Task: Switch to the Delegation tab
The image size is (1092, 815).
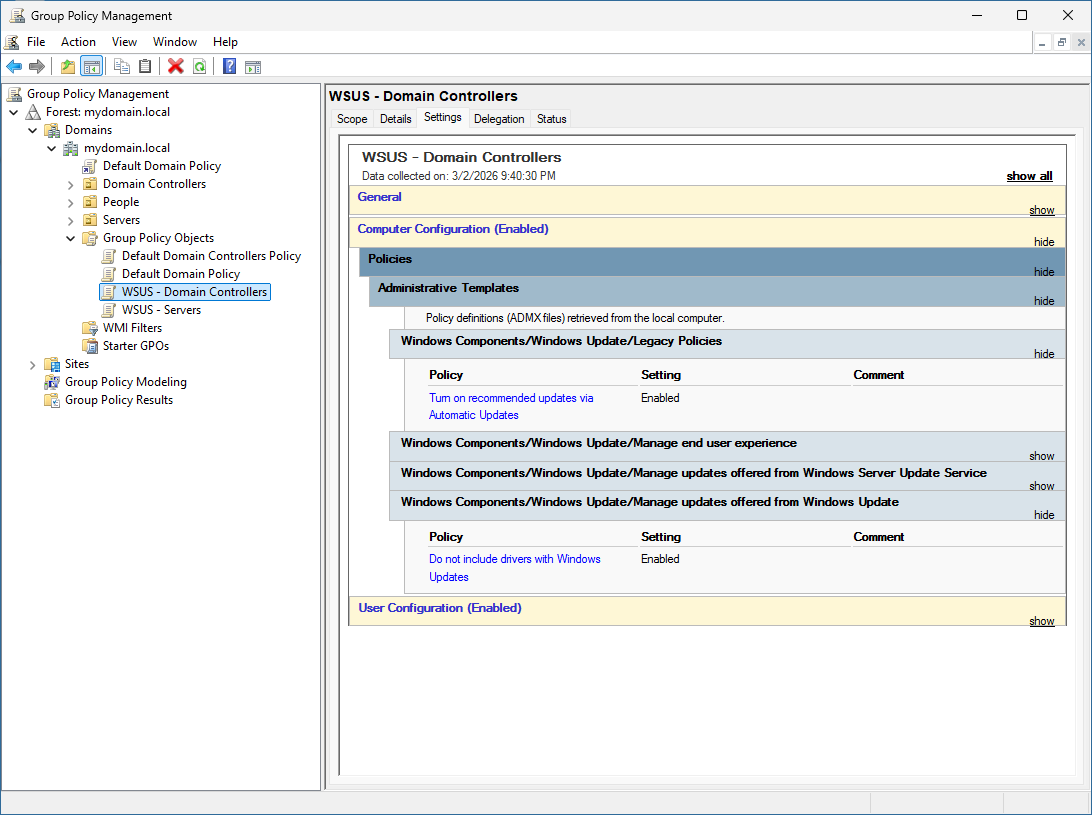Action: 499,119
